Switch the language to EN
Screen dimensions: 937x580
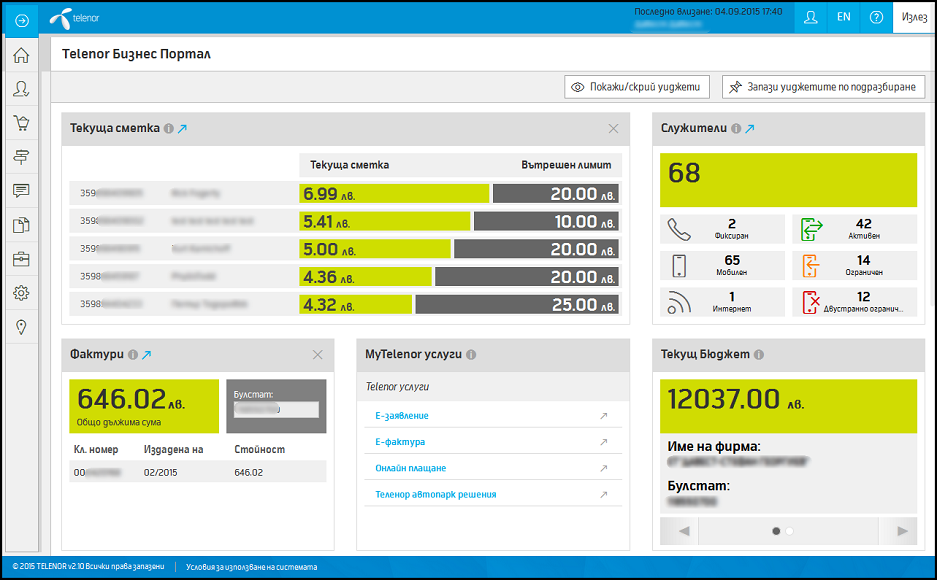click(843, 17)
